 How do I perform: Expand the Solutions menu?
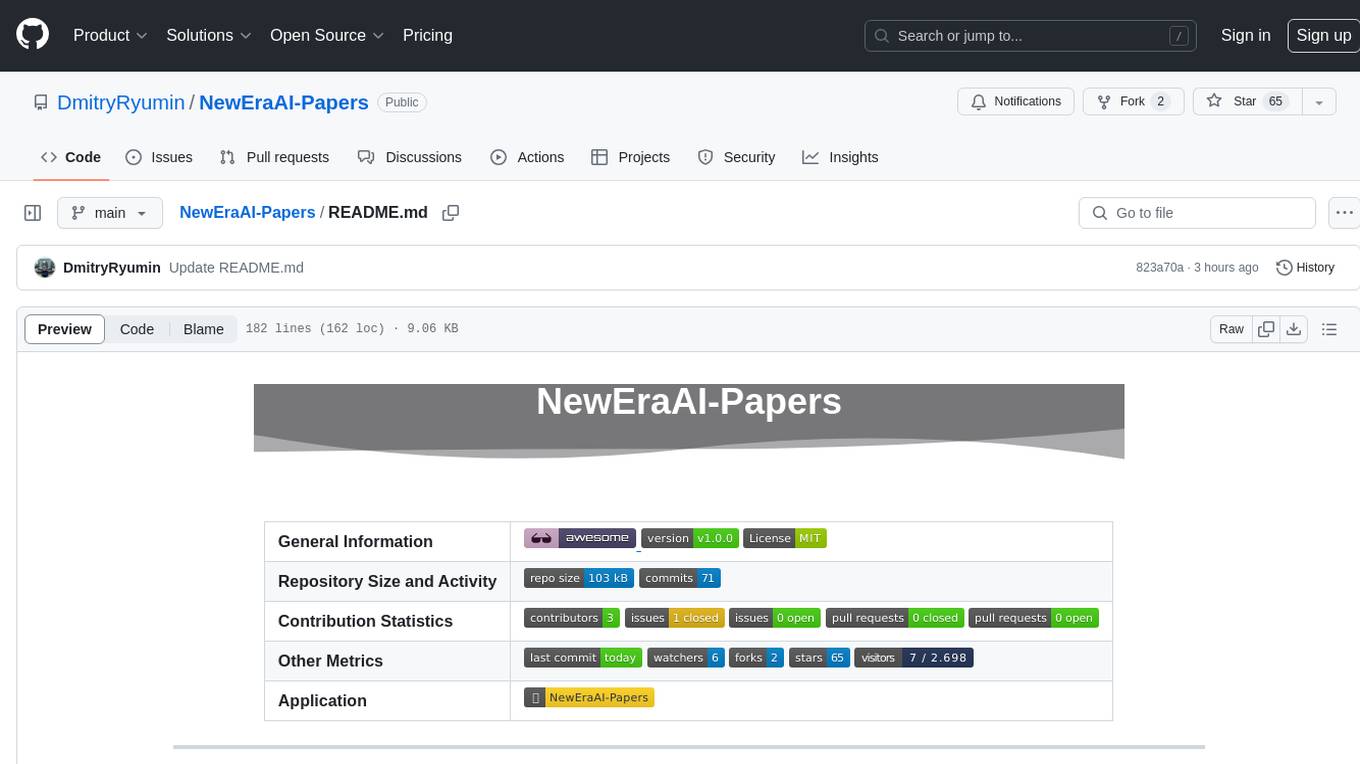point(209,35)
